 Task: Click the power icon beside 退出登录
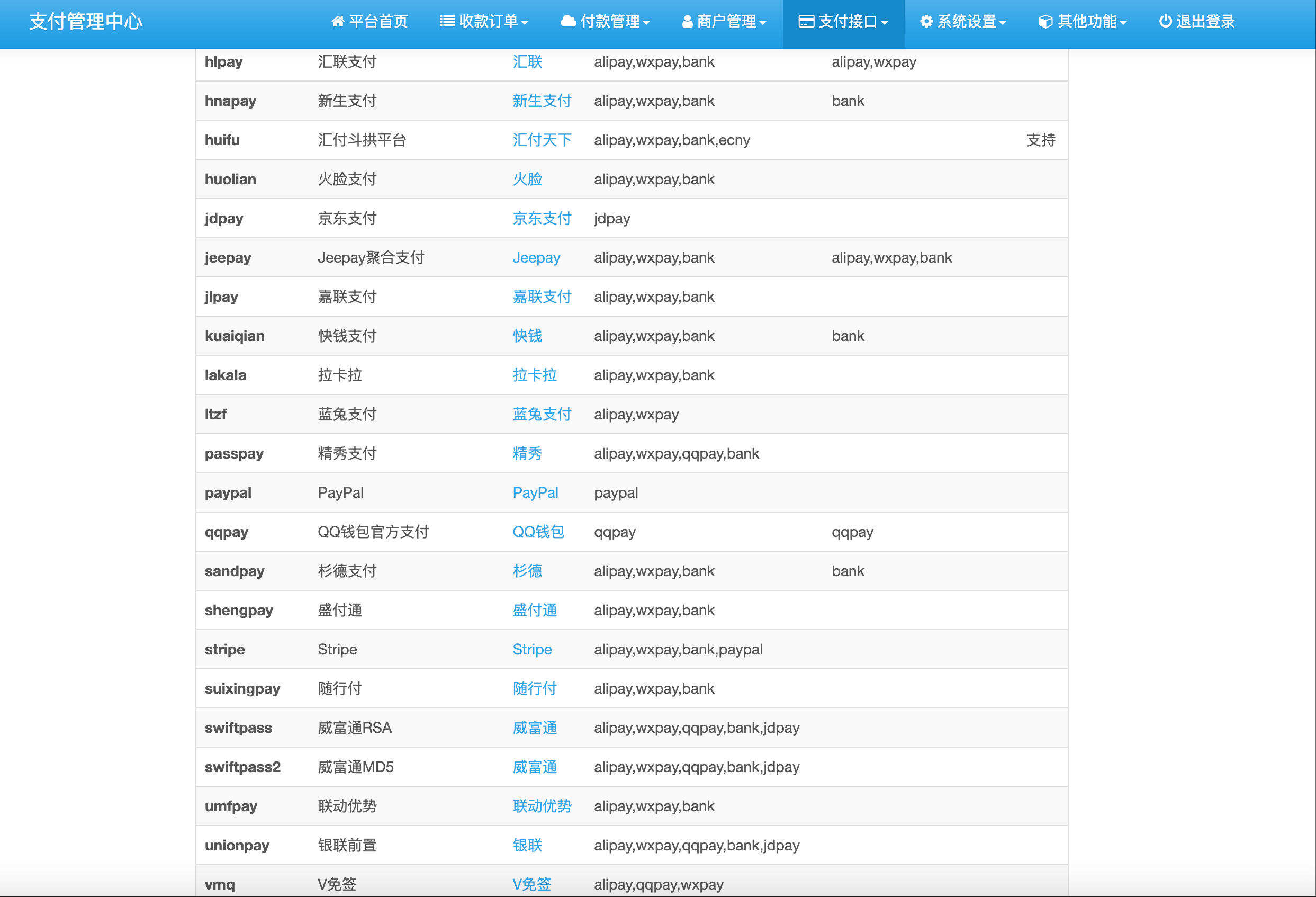tap(1165, 22)
